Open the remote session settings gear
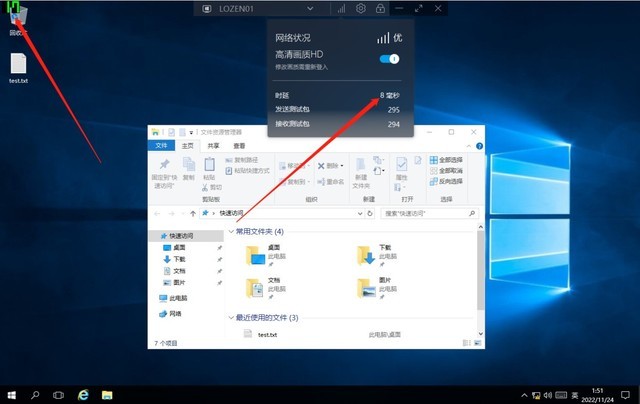 pyautogui.click(x=360, y=8)
